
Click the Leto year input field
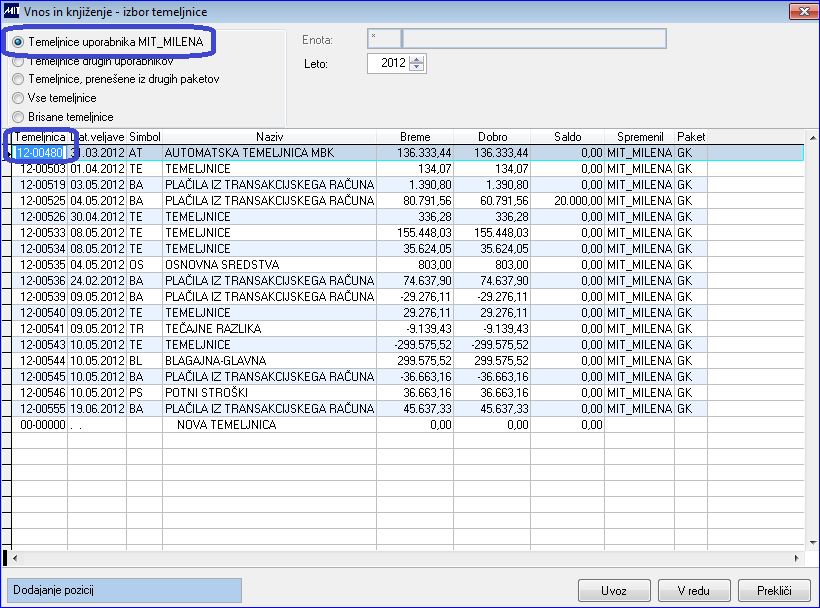tap(388, 63)
